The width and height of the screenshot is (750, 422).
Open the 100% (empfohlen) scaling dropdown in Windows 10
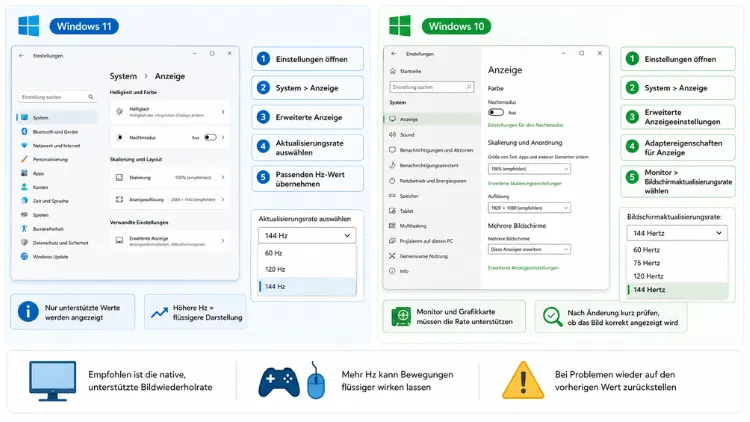pyautogui.click(x=529, y=168)
